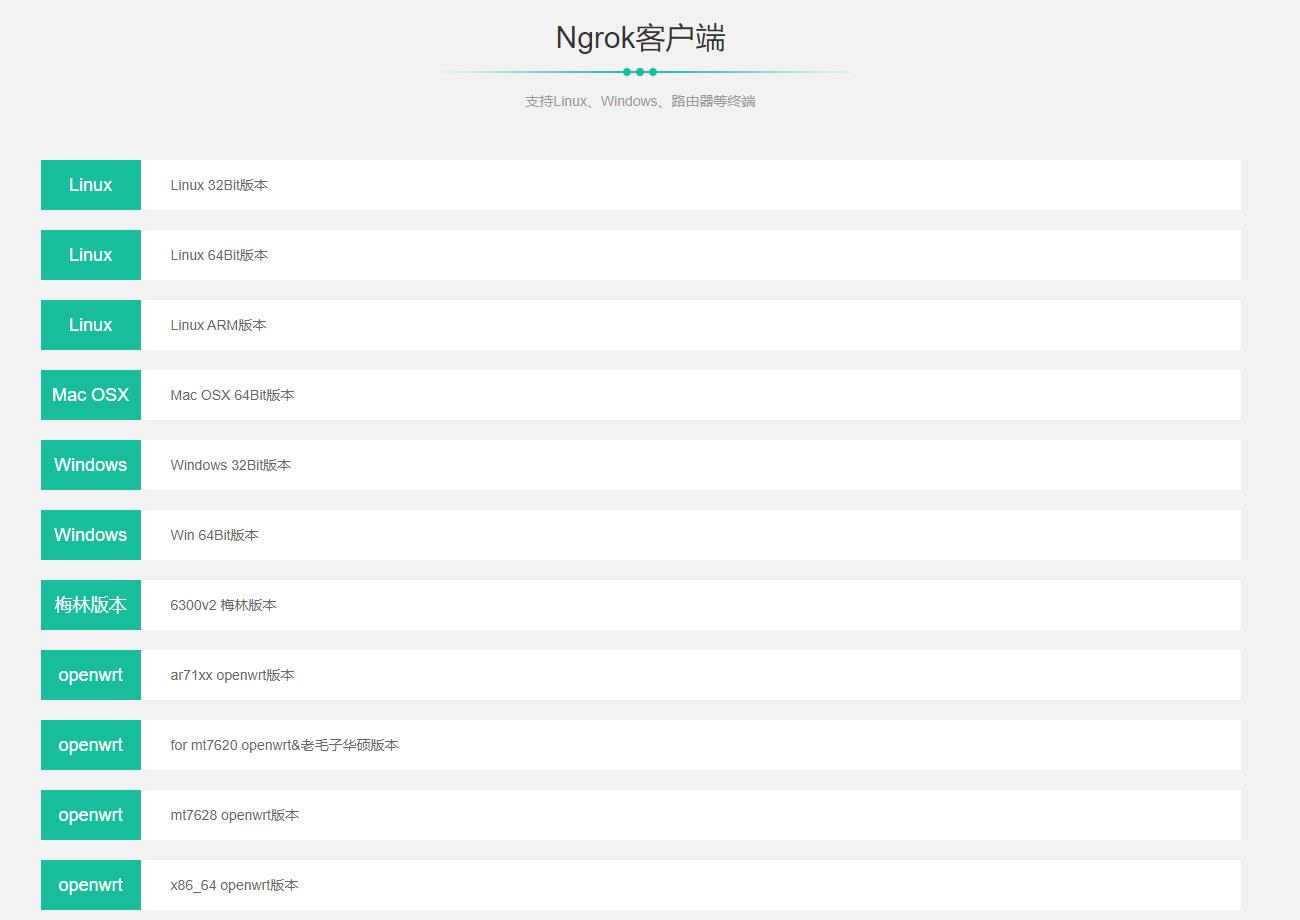
Task: Click the Windows 32Bit版本 link
Action: [230, 465]
